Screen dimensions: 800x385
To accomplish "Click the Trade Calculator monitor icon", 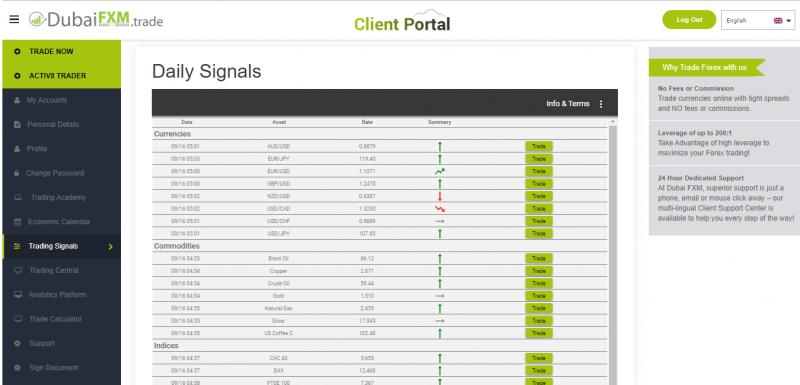I will 18,319.
